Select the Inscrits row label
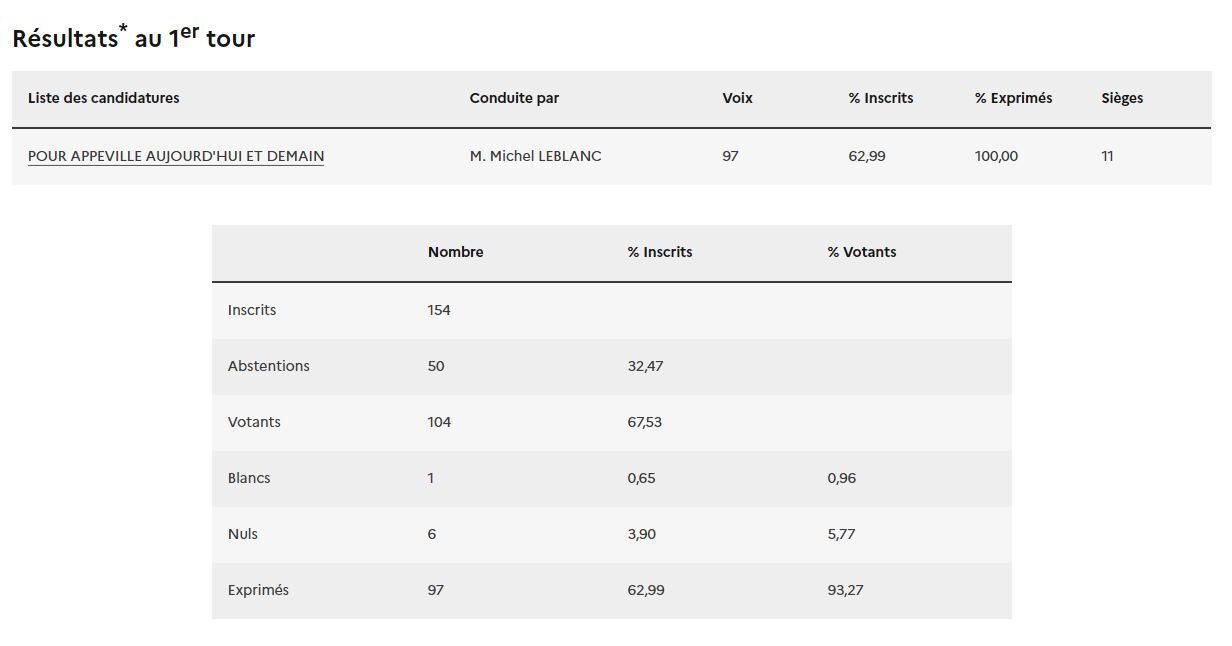Viewport: 1232px width, 646px height. point(252,310)
